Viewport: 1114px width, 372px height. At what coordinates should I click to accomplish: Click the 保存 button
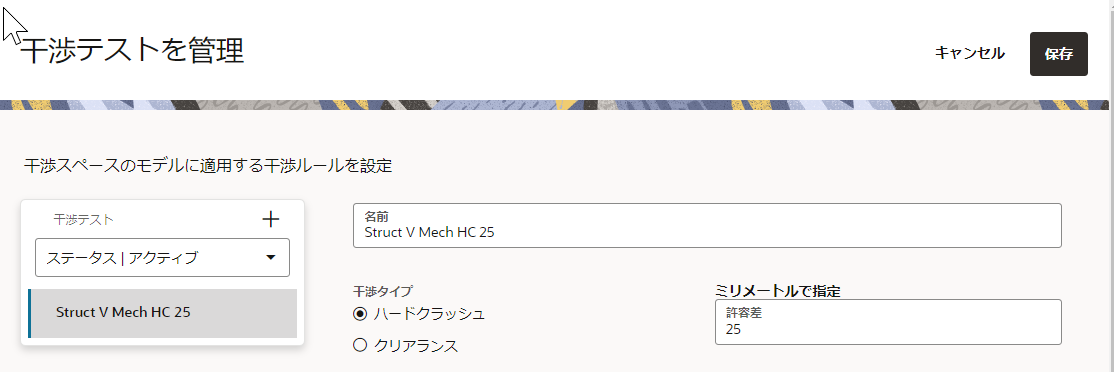(x=1059, y=54)
